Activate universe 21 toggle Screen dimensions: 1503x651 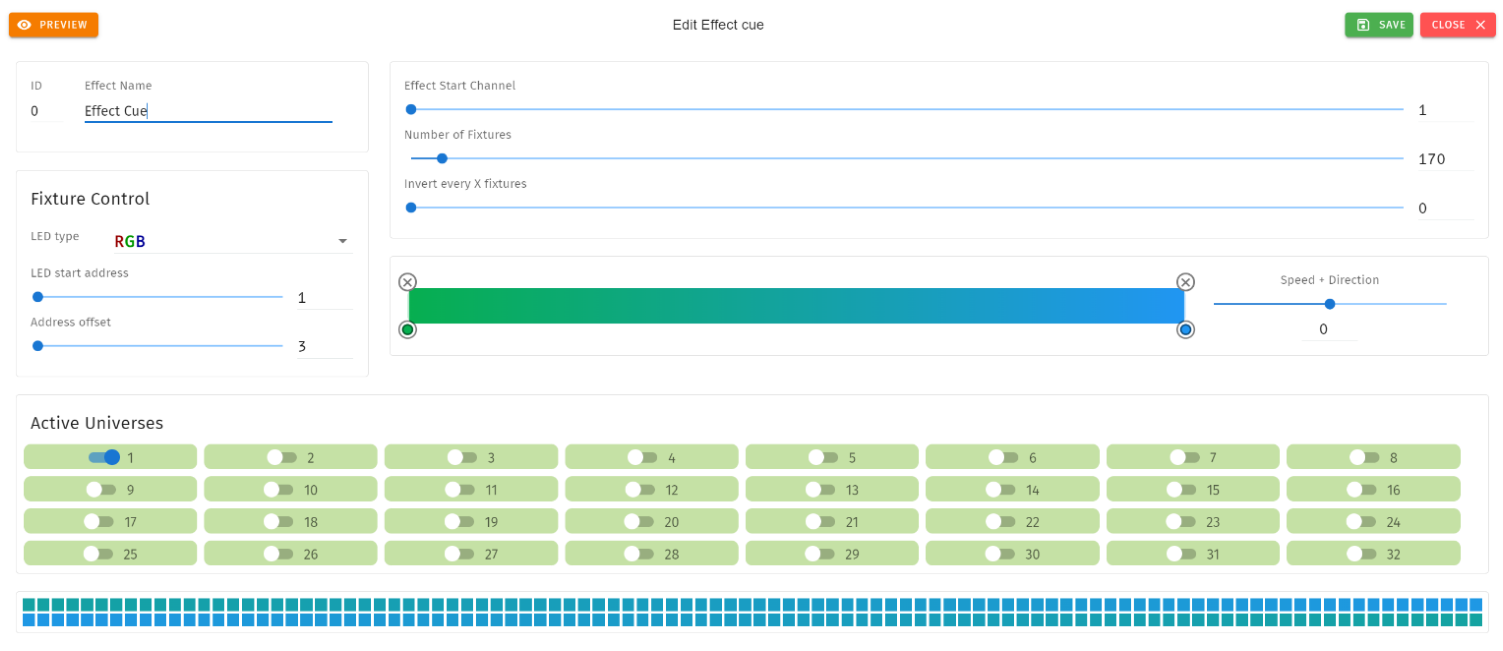821,522
